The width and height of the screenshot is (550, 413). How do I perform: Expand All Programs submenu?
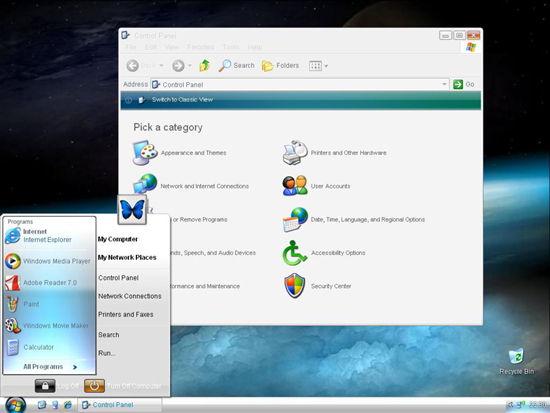point(50,367)
